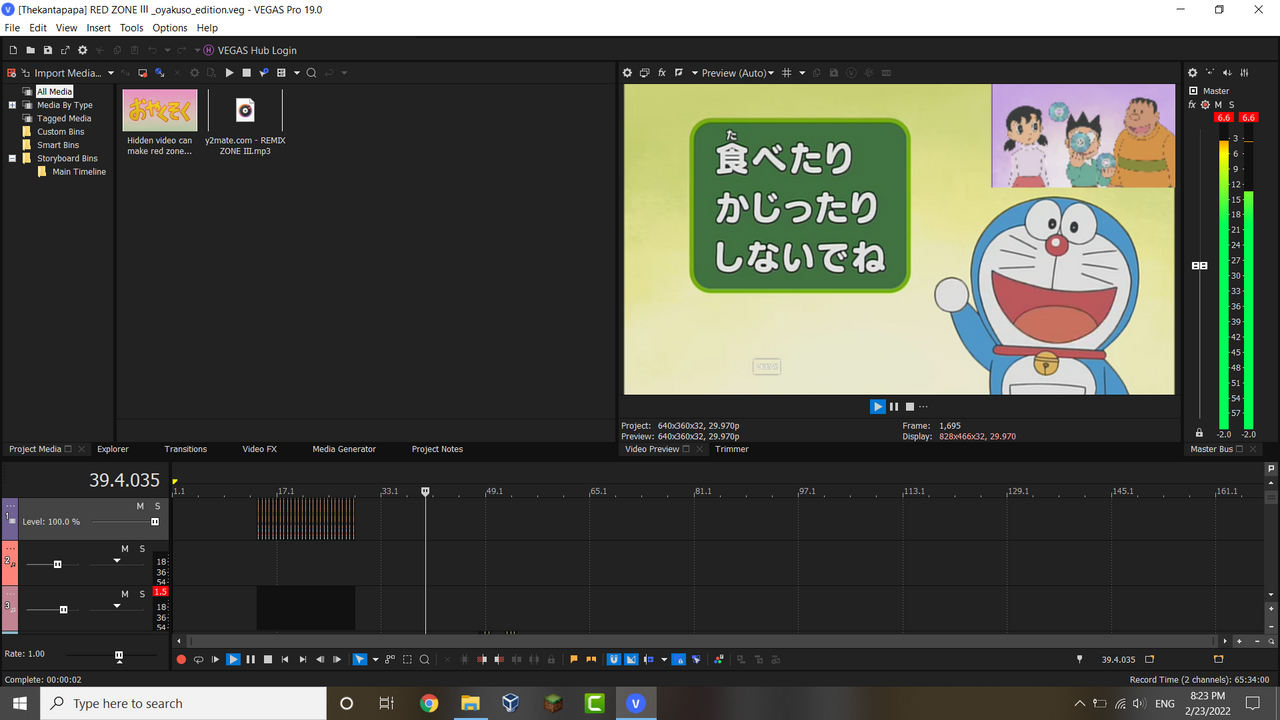Solo audio track 2

click(x=142, y=549)
